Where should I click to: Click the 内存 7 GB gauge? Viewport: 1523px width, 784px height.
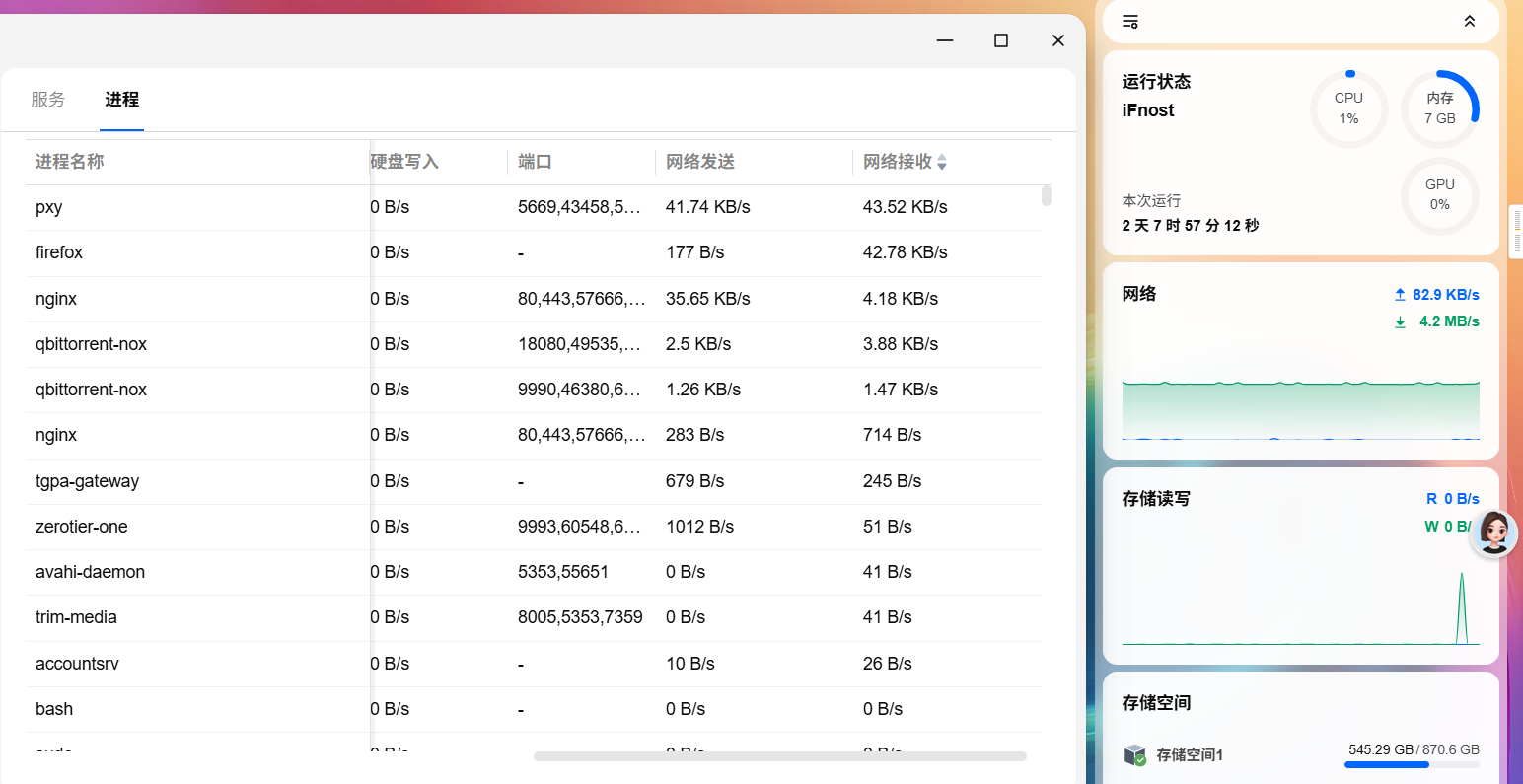pos(1440,108)
